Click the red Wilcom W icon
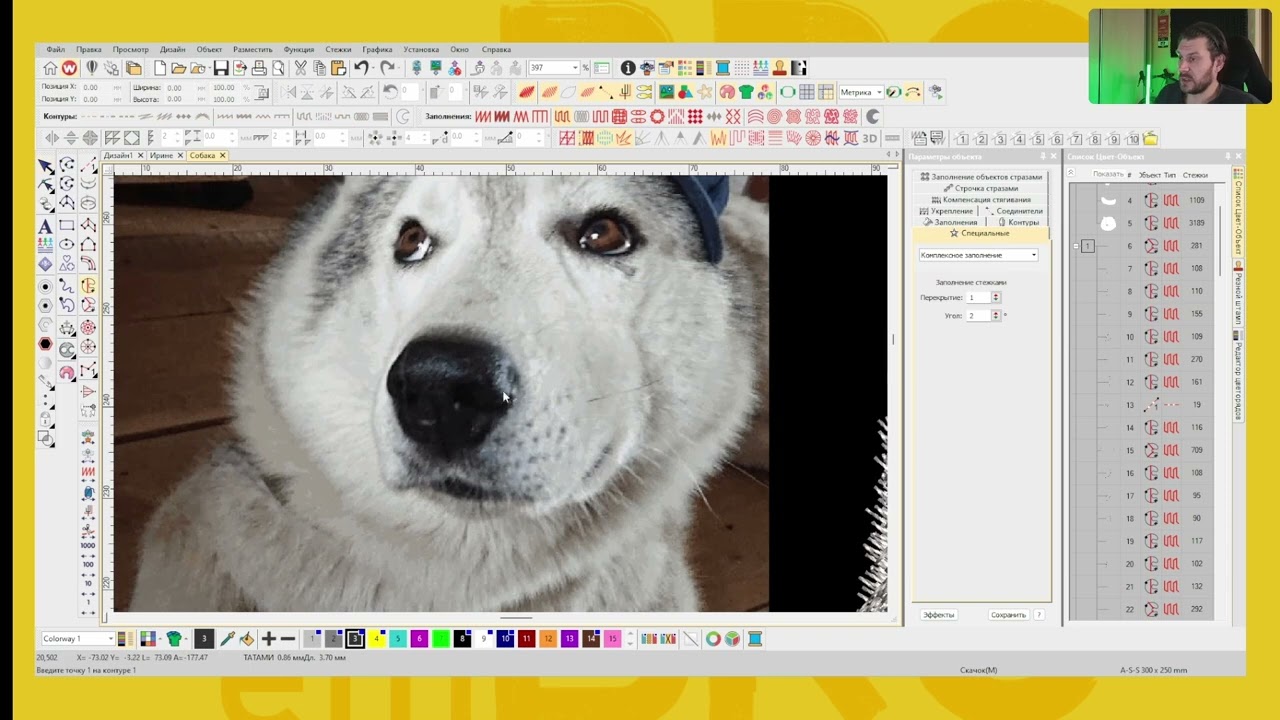 69,68
